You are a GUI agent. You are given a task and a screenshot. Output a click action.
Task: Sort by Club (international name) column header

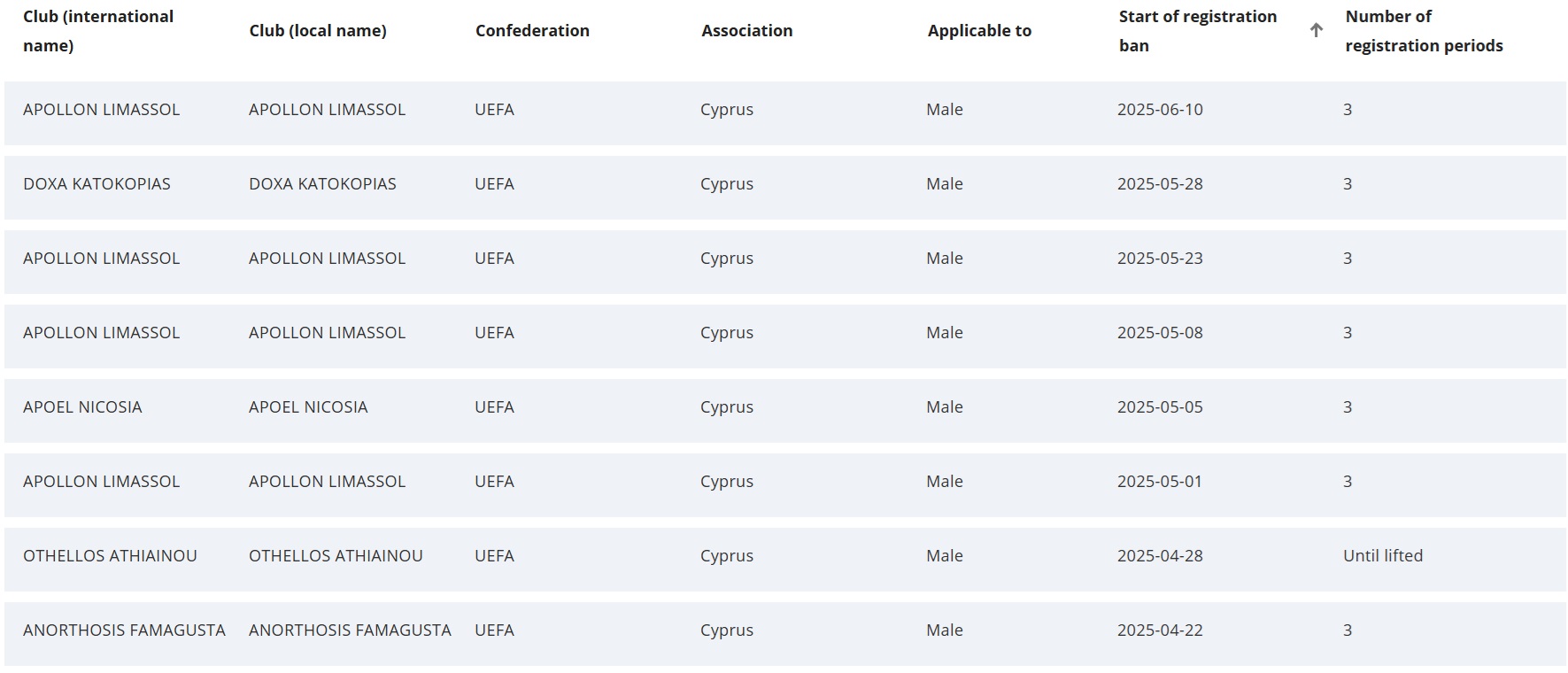point(98,31)
